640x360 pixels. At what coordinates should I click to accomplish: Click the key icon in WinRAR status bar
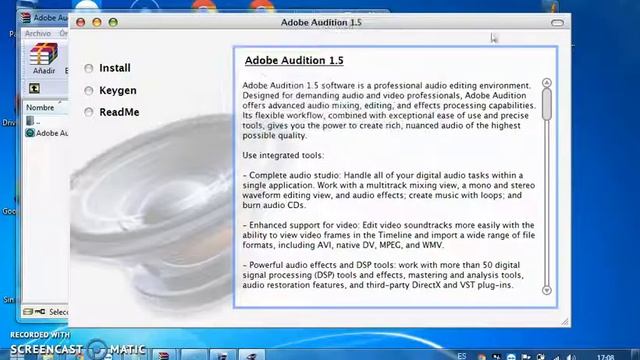click(40, 312)
